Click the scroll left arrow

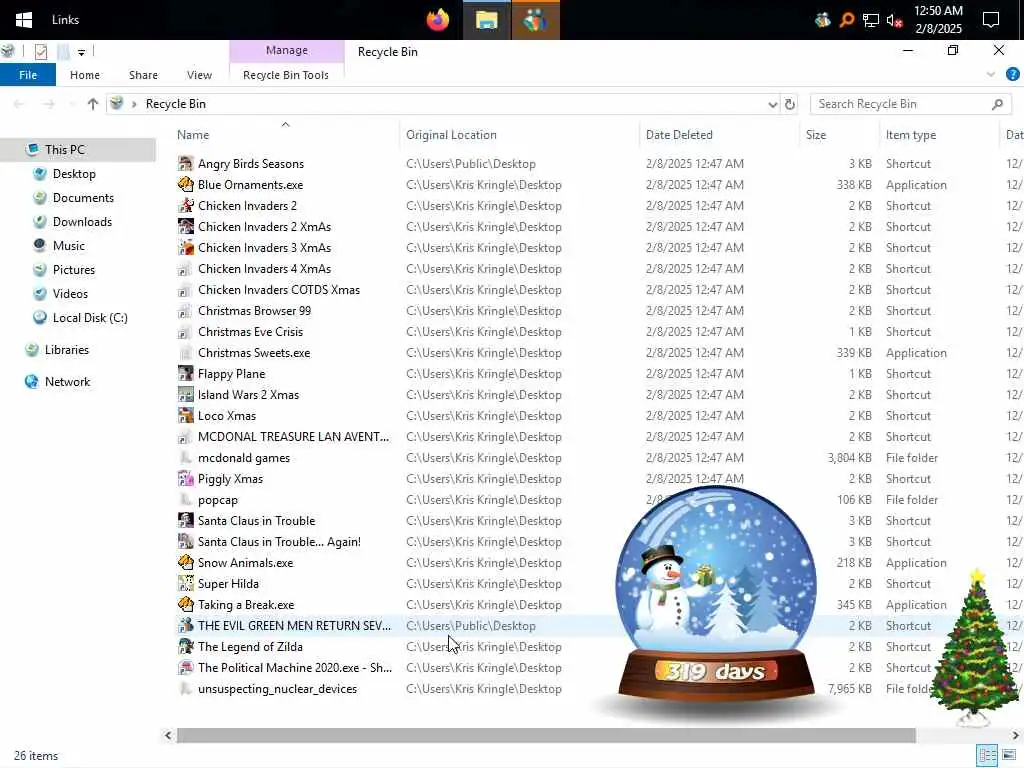168,735
